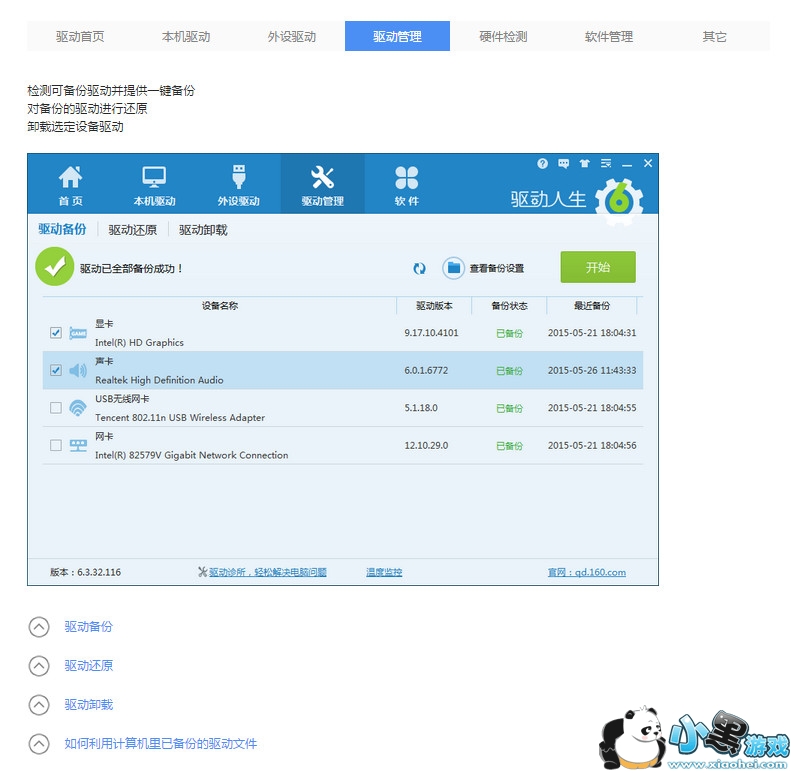Select the Realtek High Definition Audio row
Screen dimensions: 791x773
click(343, 370)
